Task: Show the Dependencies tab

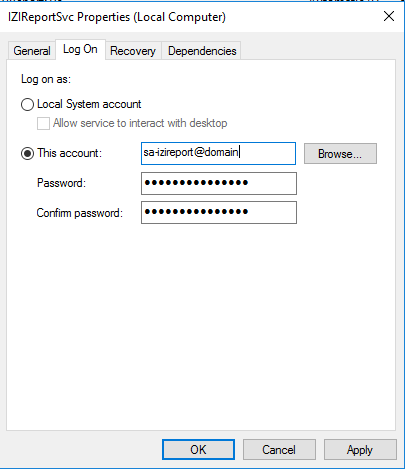Action: click(202, 51)
